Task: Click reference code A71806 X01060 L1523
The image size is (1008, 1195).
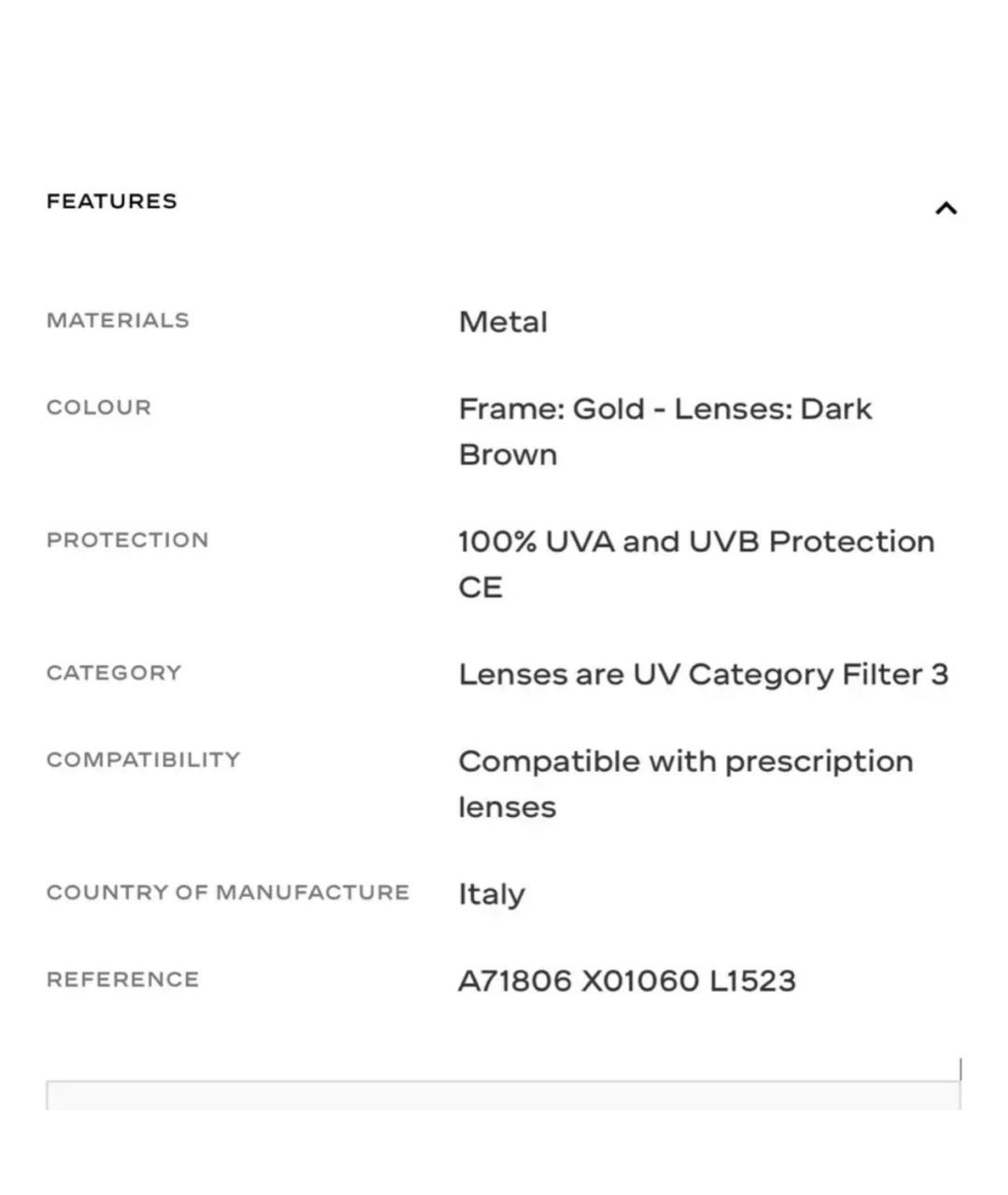Action: [627, 981]
